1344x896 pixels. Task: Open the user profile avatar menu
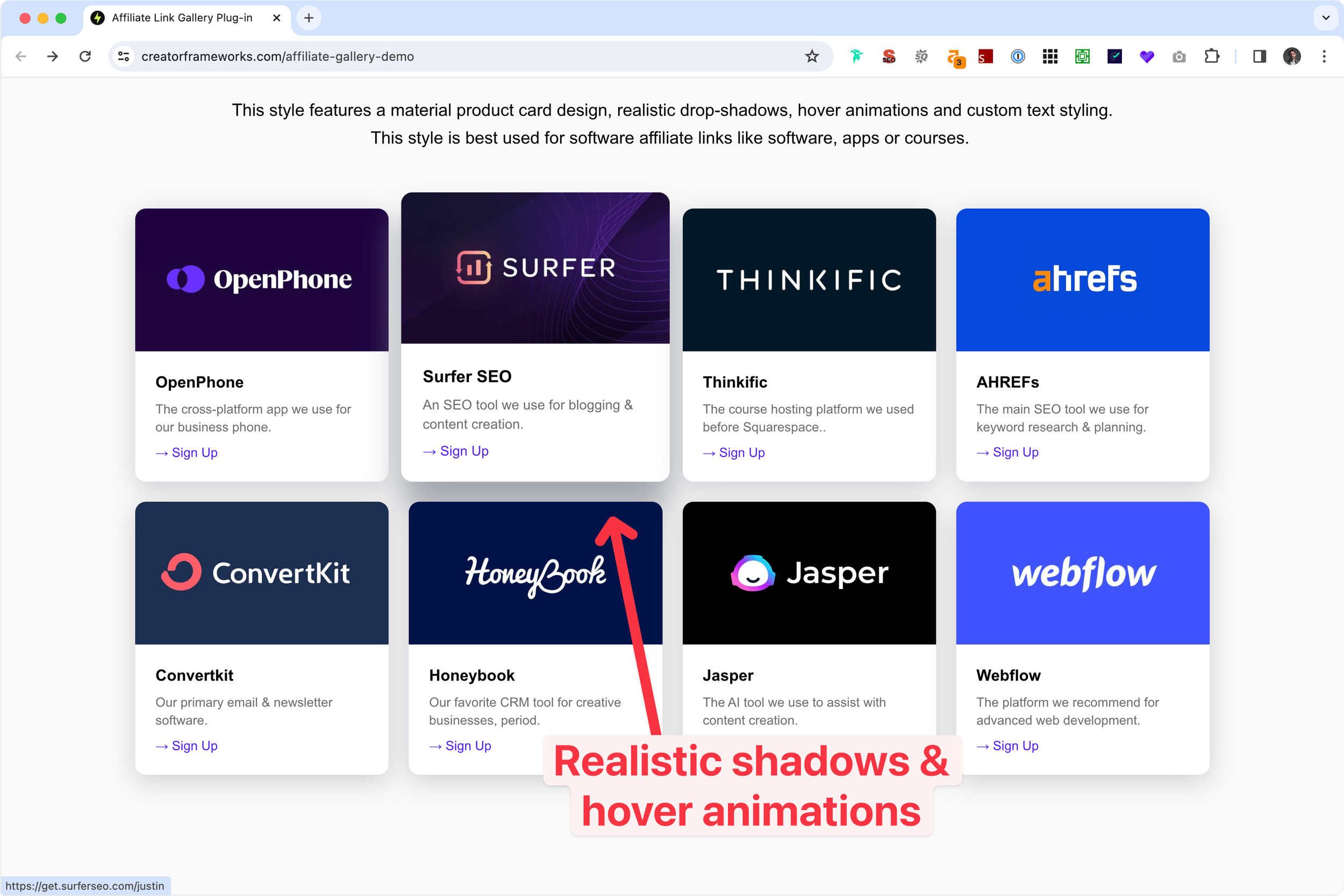click(1292, 56)
